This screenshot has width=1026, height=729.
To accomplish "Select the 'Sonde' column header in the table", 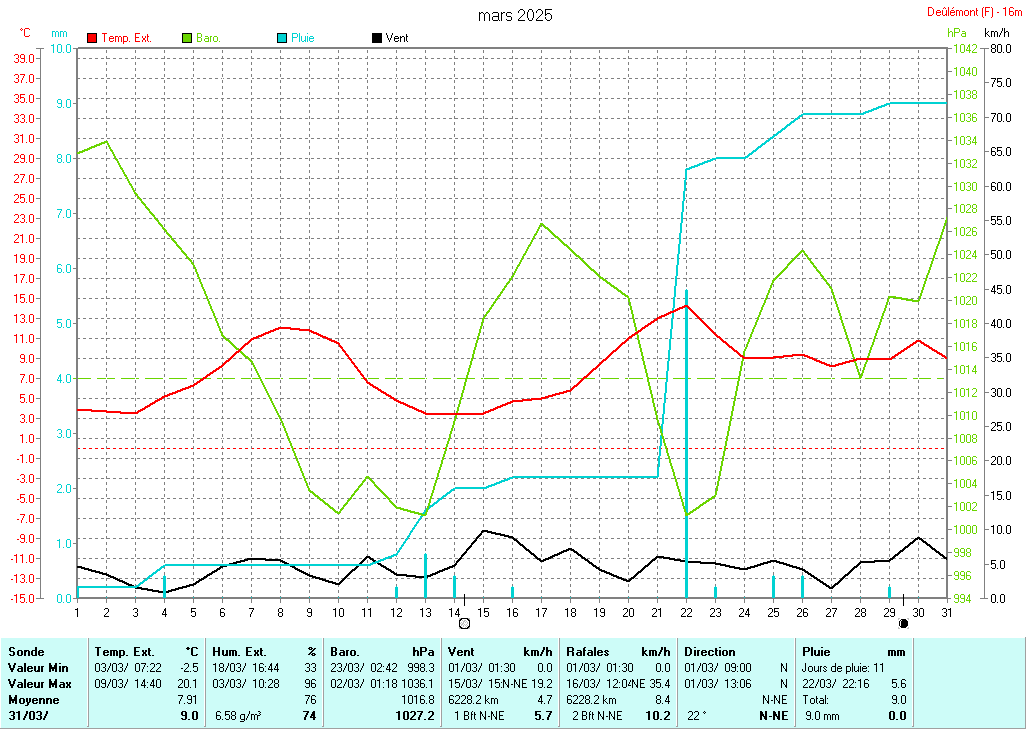I will [26, 651].
